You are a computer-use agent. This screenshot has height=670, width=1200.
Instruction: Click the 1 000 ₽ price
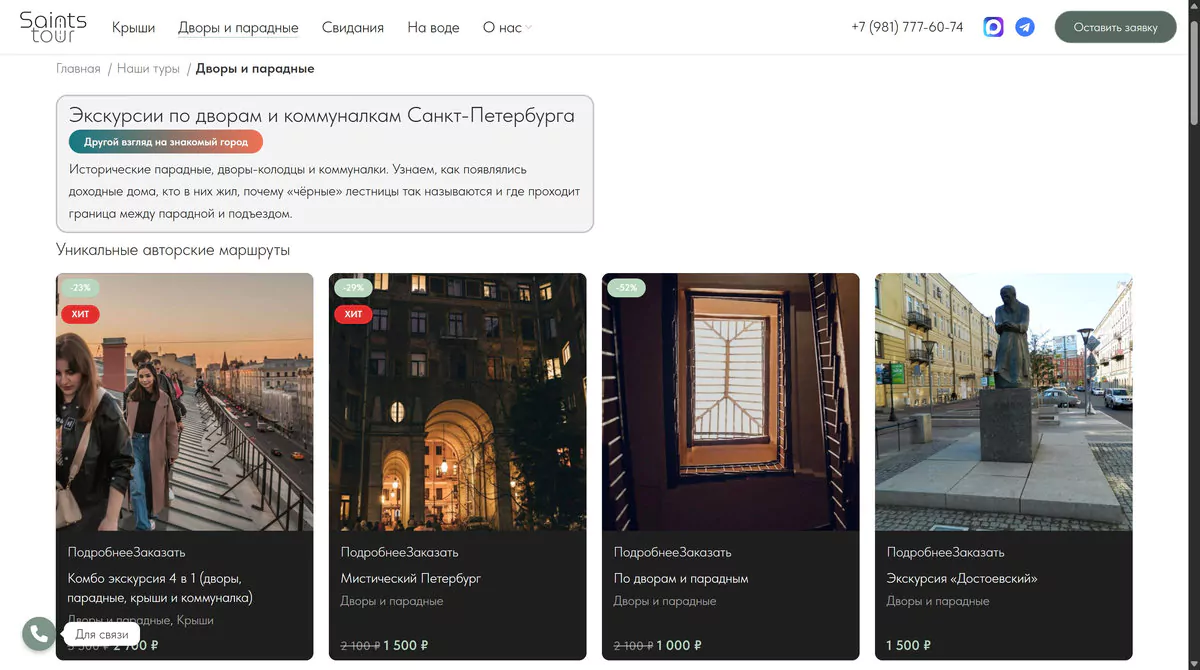coord(679,645)
